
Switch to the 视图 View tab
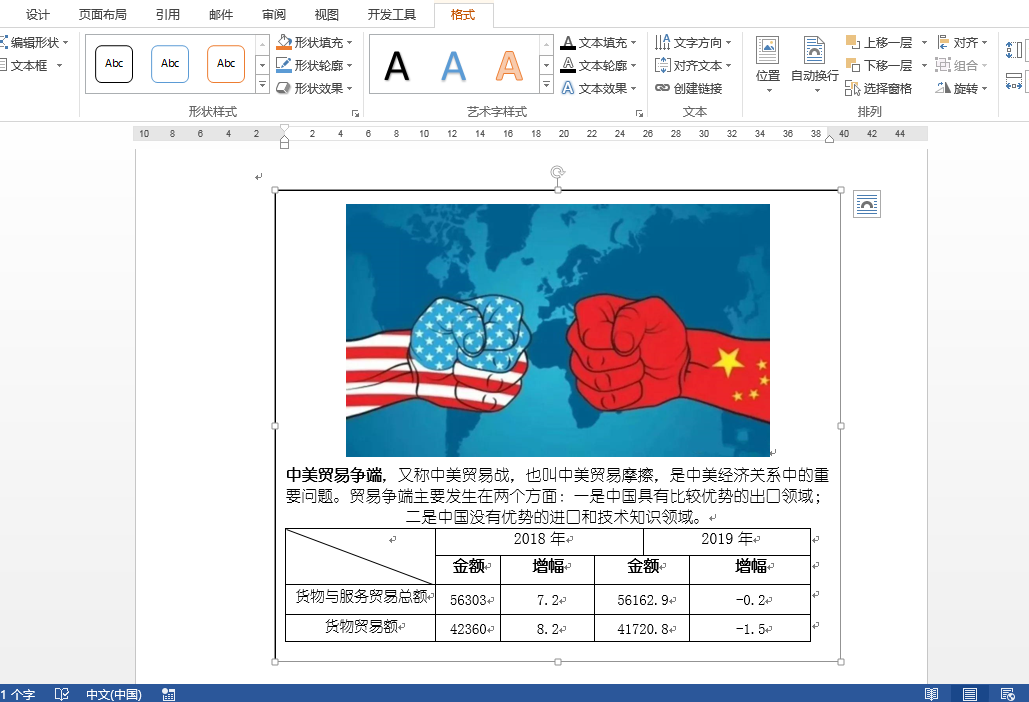326,14
